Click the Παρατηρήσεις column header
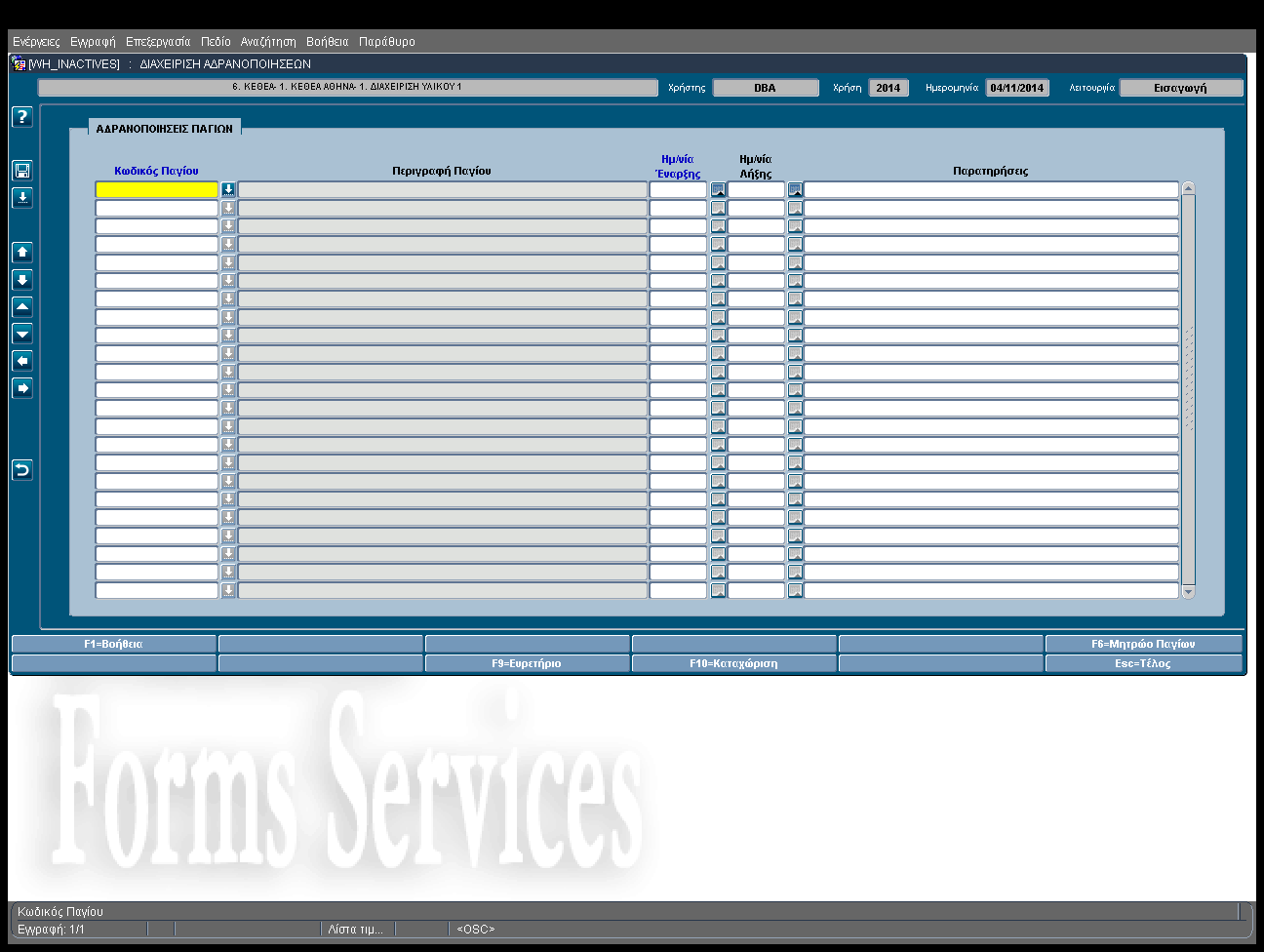The image size is (1264, 952). pyautogui.click(x=991, y=171)
